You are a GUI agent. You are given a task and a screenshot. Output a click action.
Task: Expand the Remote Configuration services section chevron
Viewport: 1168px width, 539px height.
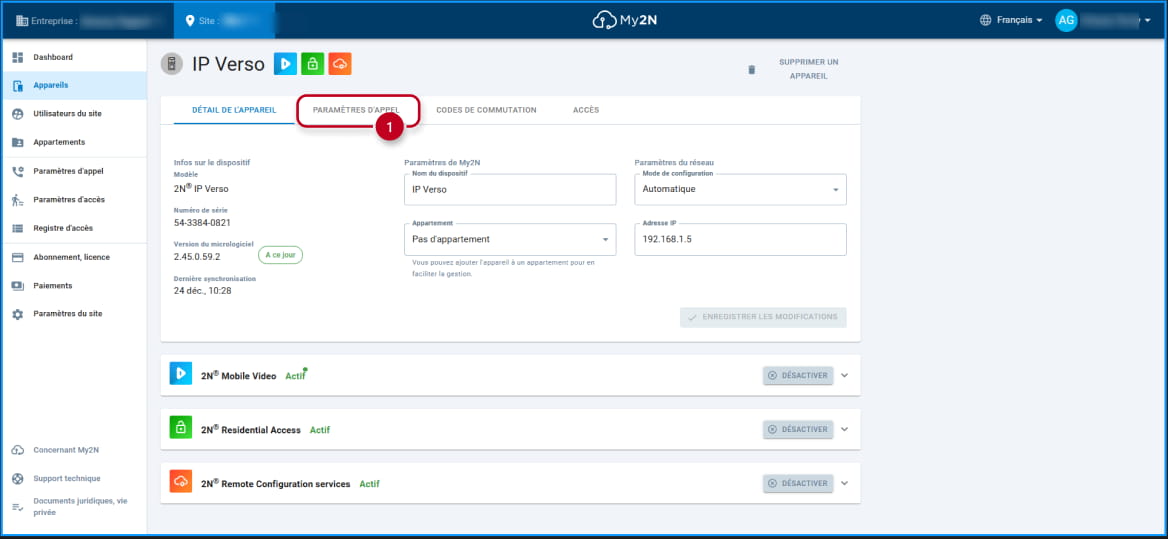844,483
